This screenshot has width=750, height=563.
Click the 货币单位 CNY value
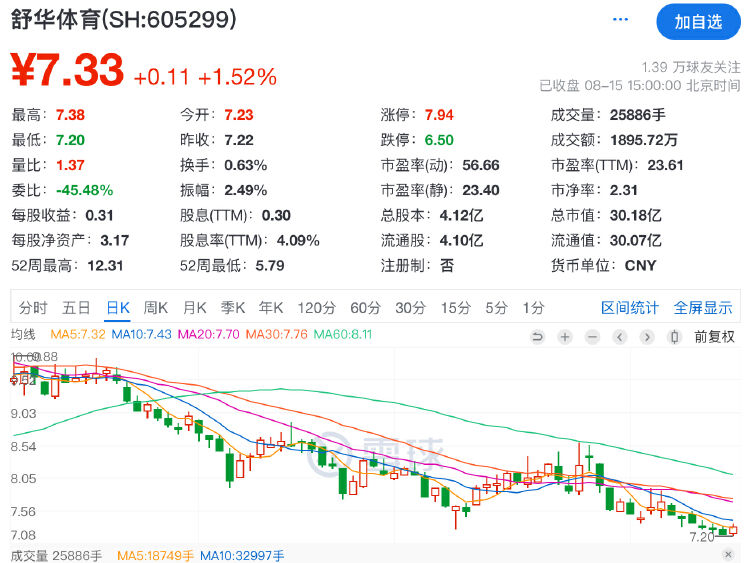(x=640, y=265)
